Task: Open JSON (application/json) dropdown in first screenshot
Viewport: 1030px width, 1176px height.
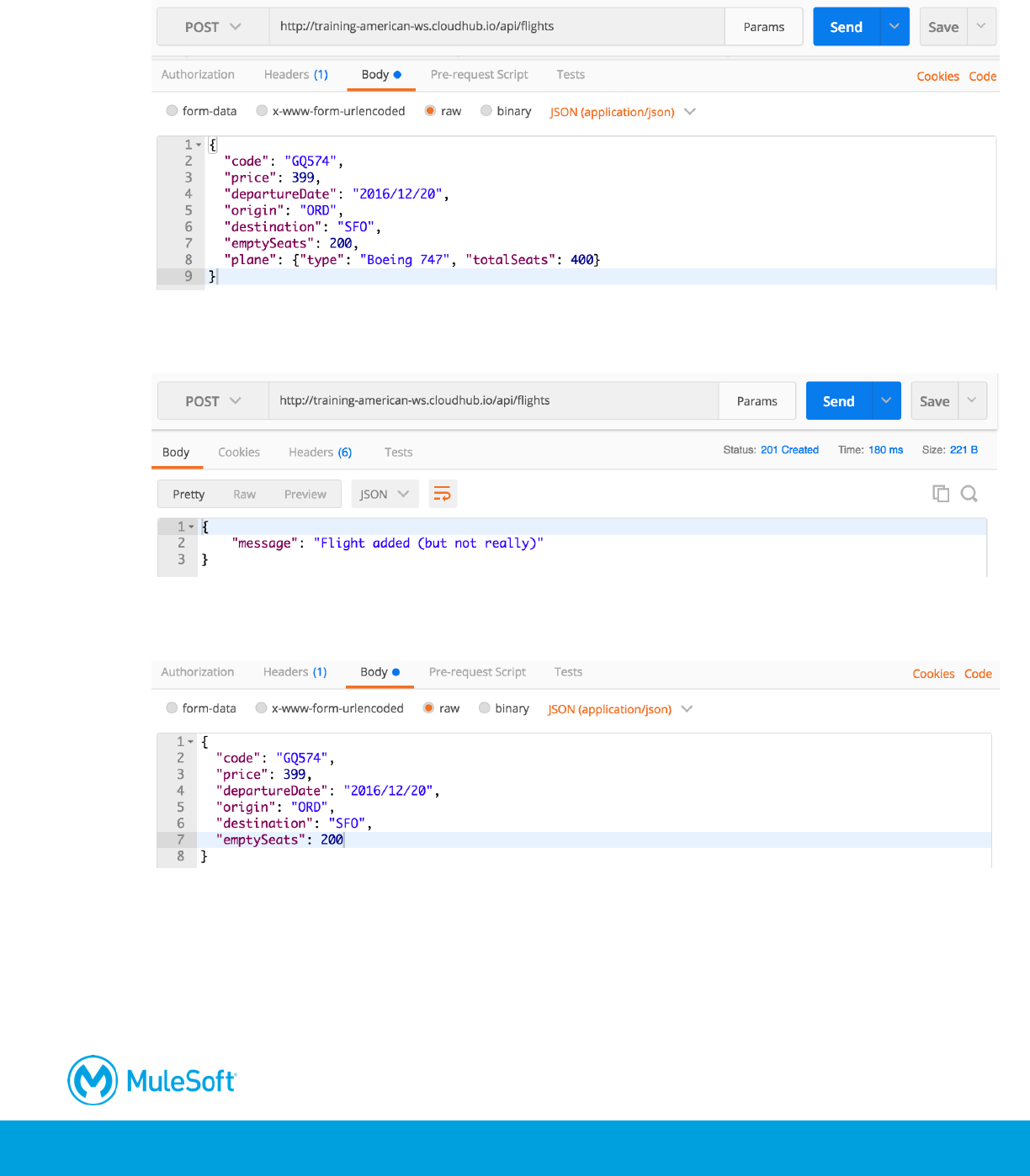Action: (623, 112)
